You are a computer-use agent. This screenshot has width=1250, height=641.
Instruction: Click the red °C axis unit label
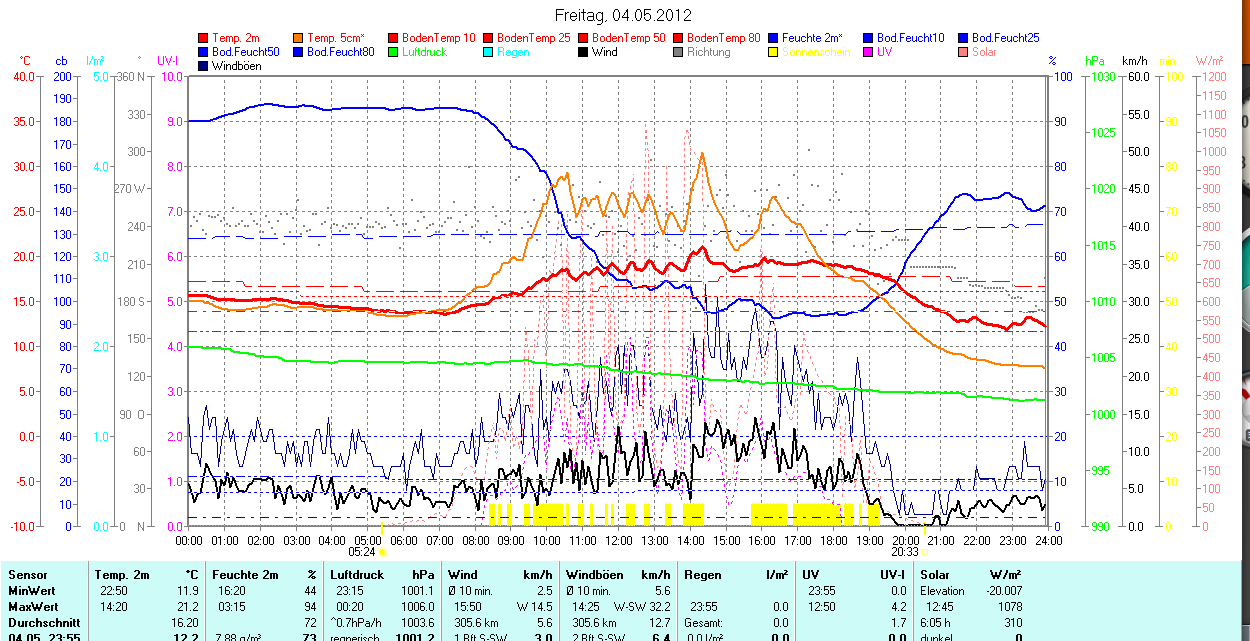pyautogui.click(x=24, y=61)
